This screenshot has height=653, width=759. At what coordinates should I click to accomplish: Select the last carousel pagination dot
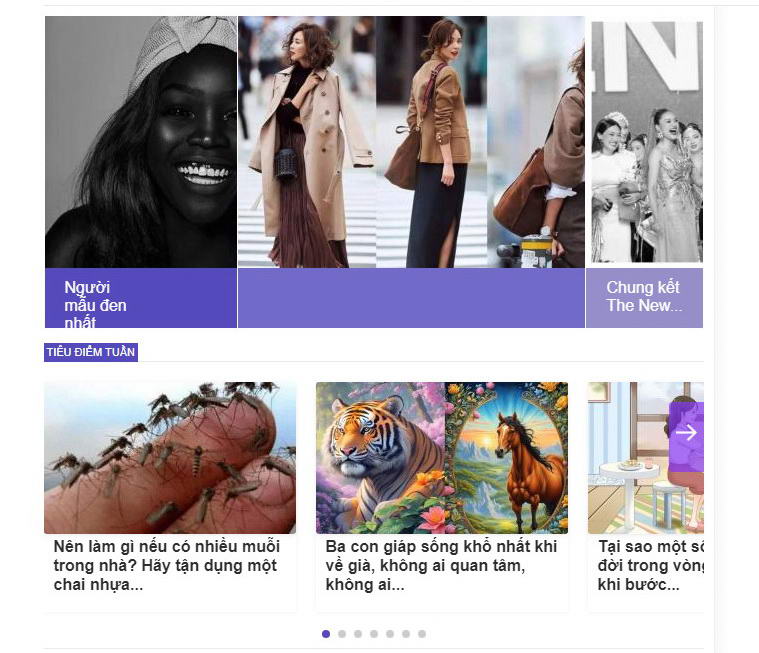pyautogui.click(x=422, y=634)
